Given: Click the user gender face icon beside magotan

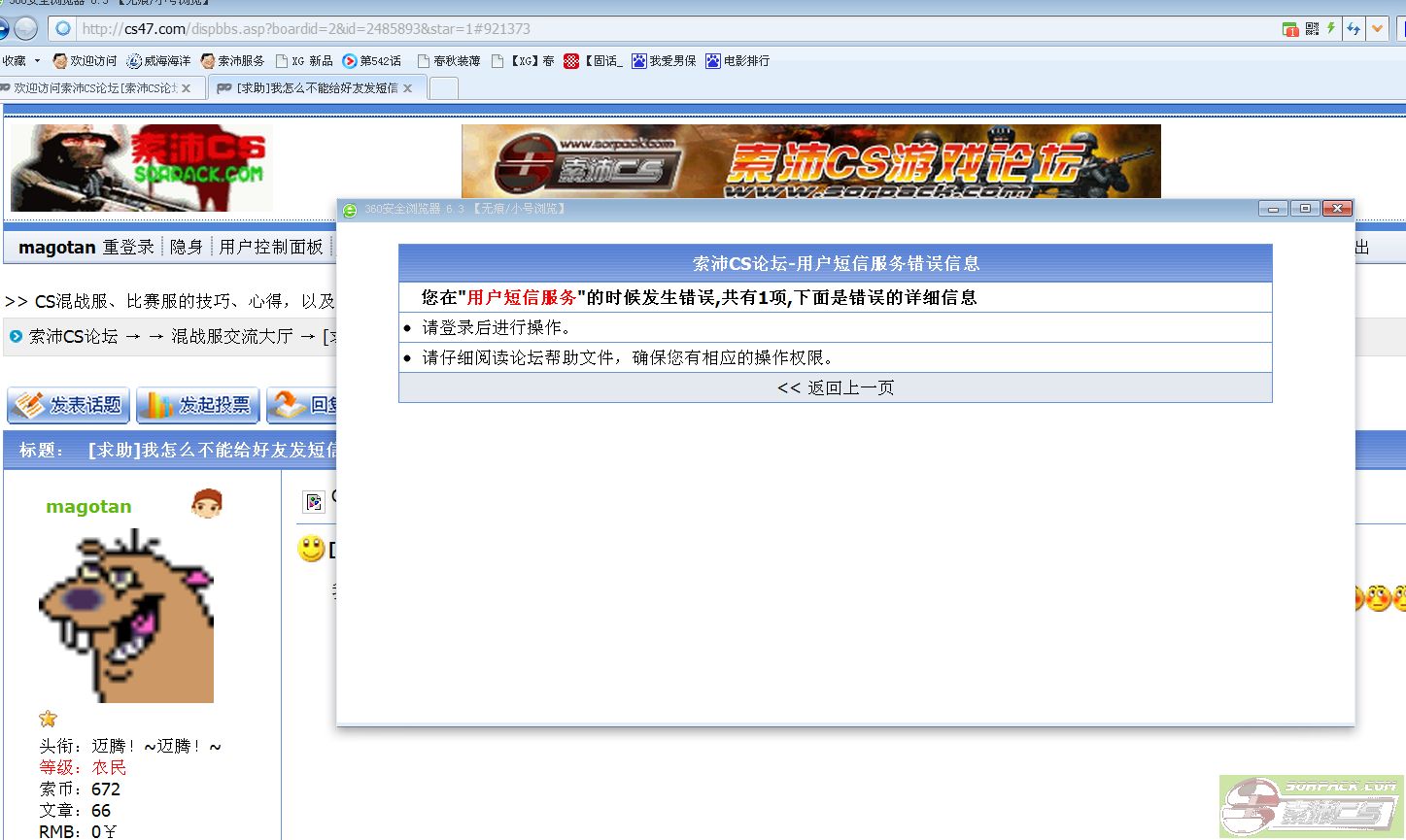Looking at the screenshot, I should pyautogui.click(x=207, y=504).
